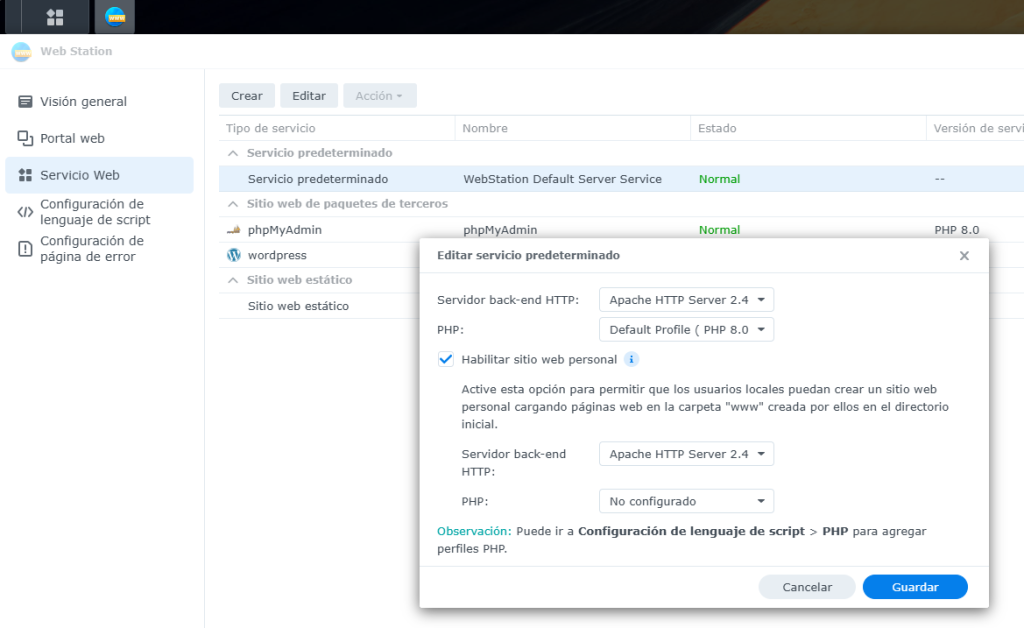Sort by Estado column header
Screen dimensions: 1024x628
point(808,129)
